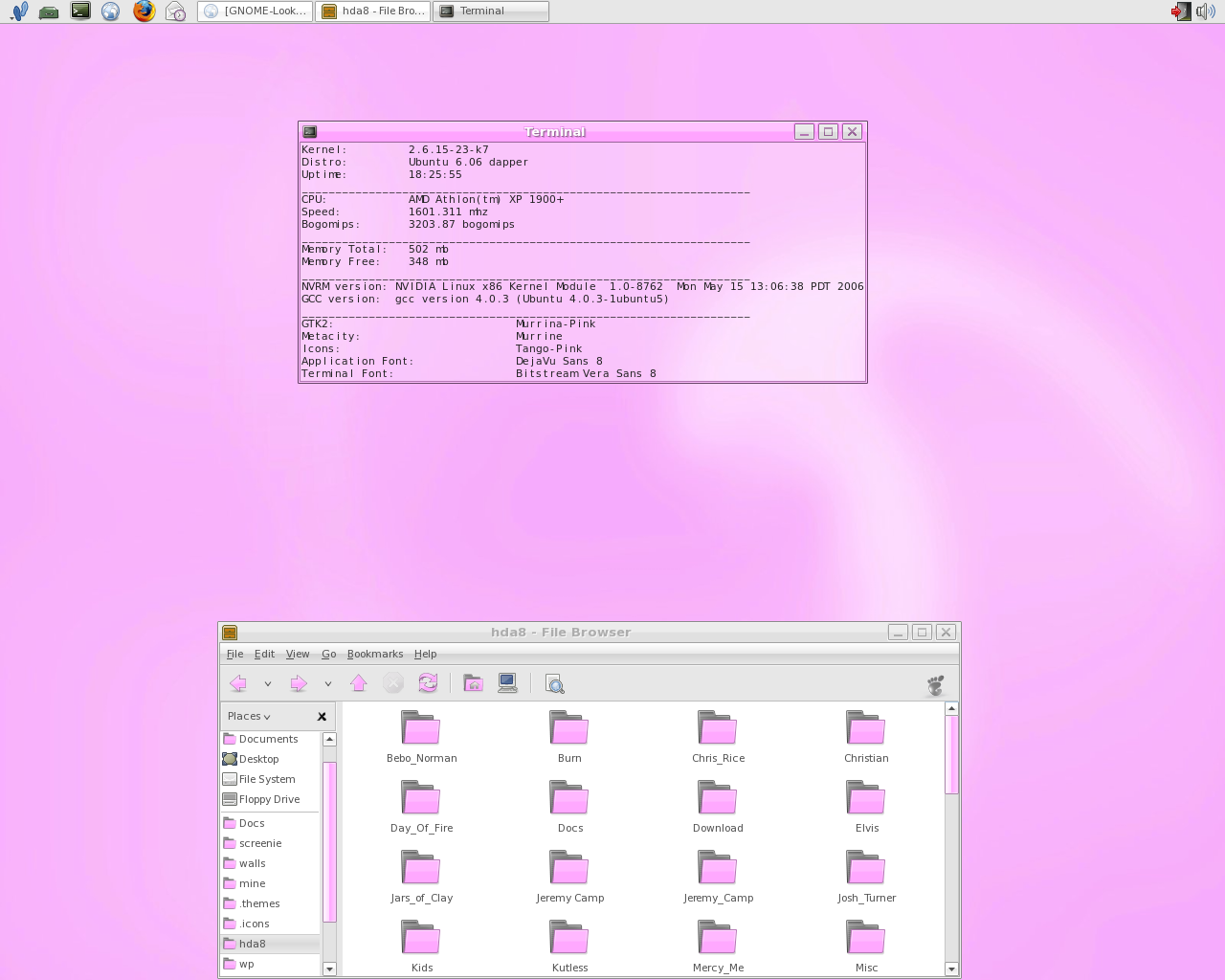Screen dimensions: 1225x980
Task: Select the Jars_of_Clay folder
Action: (x=421, y=877)
